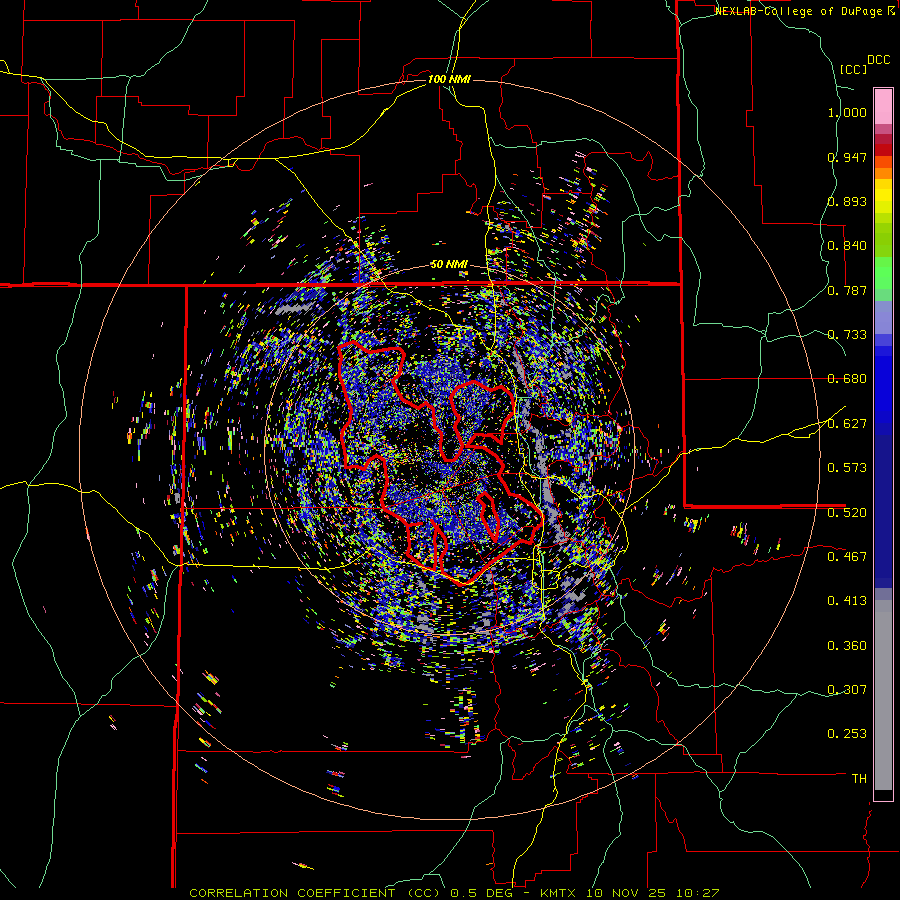
Task: Select the 0.787 scale value
Action: pos(847,290)
